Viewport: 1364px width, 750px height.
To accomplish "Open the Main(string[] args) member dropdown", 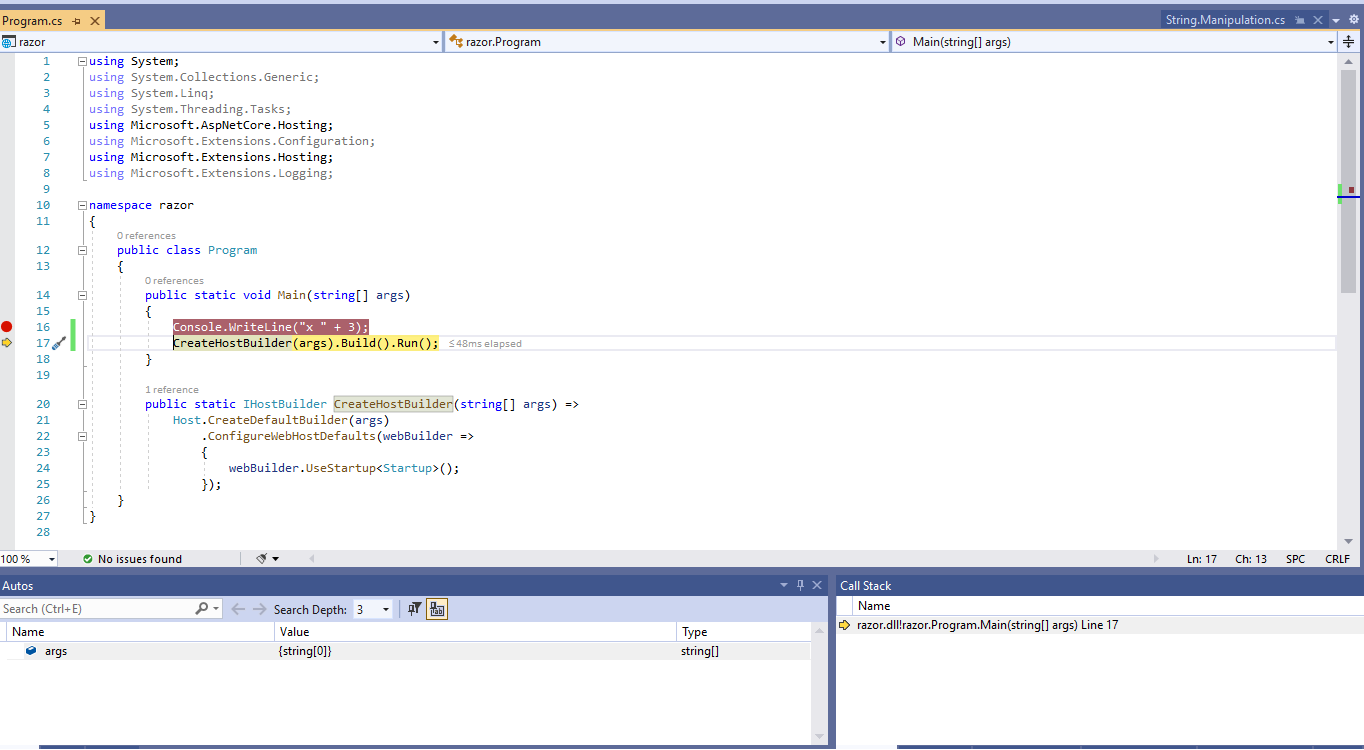I will tap(1331, 42).
